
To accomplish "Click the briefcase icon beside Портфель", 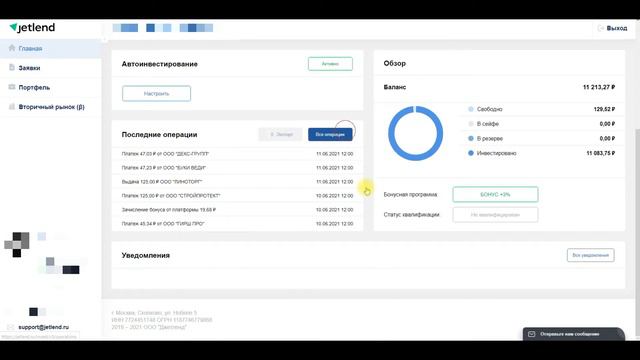I will (12, 87).
